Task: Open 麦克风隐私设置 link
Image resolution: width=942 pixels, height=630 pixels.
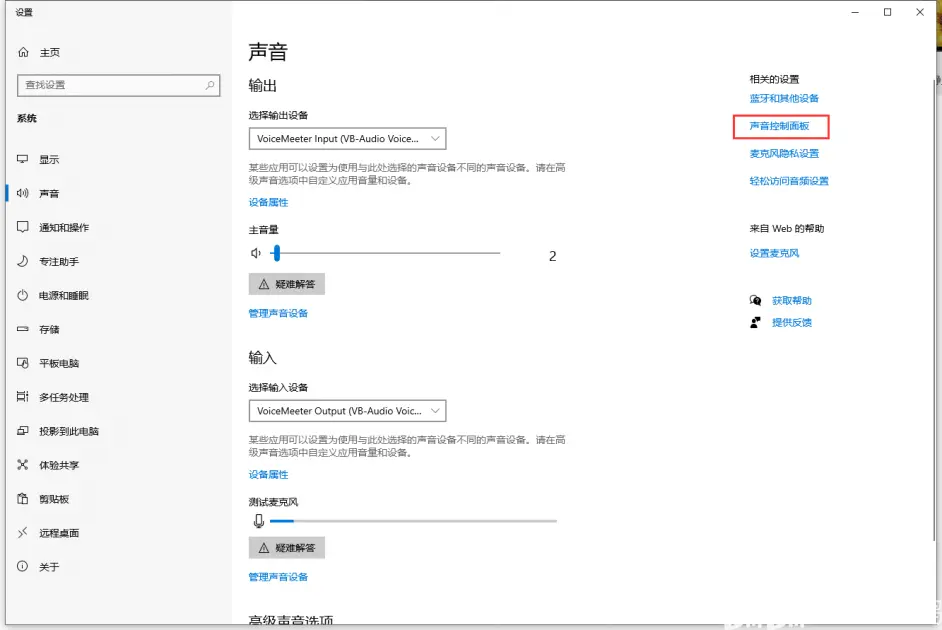Action: tap(784, 154)
